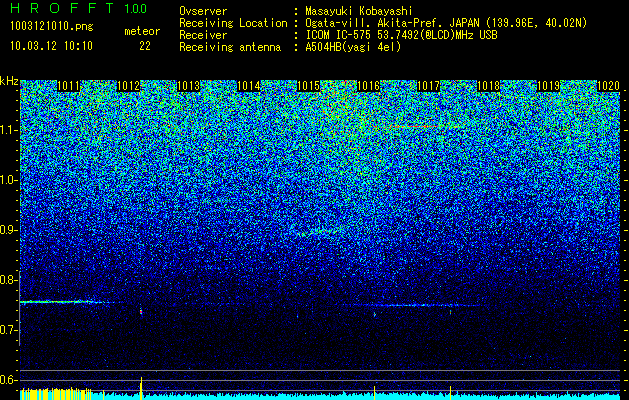629x400 pixels.
Task: Select the filename 1003121010.png
Action: click(52, 27)
